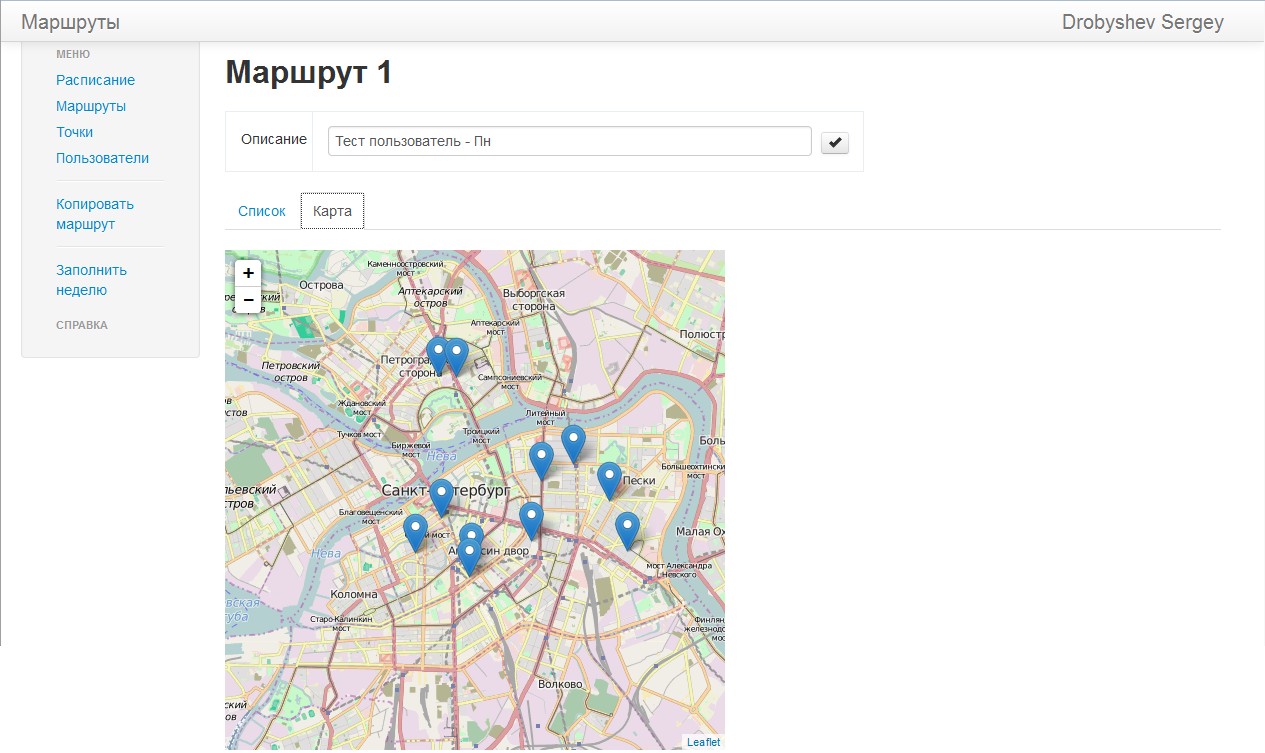Click right marker of the Петроградская сторона pair
The height and width of the screenshot is (753, 1265).
coord(456,356)
